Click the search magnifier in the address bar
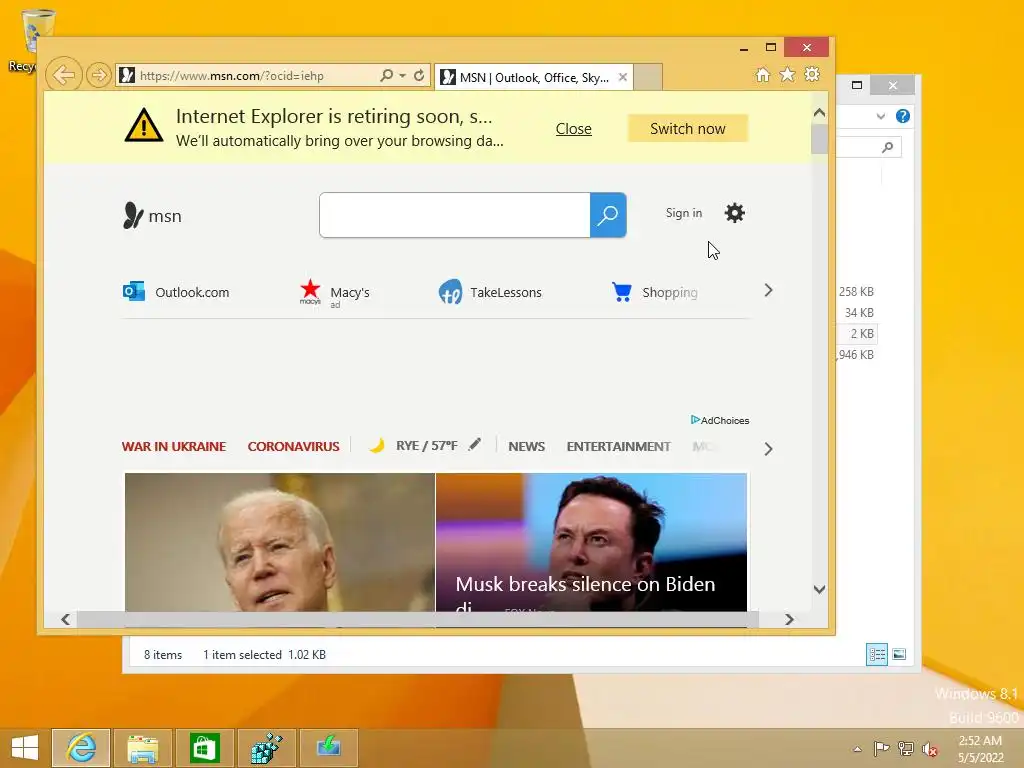Viewport: 1024px width, 768px height. coord(387,75)
